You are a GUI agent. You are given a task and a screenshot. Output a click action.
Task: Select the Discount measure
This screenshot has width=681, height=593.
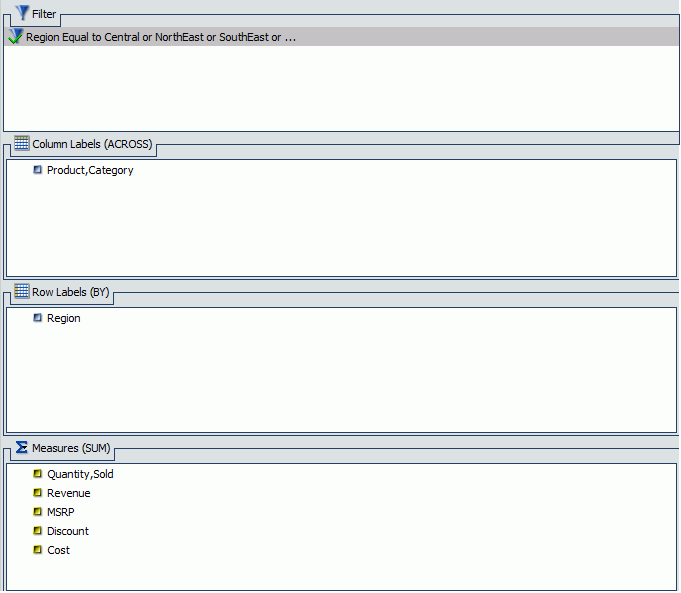(68, 531)
